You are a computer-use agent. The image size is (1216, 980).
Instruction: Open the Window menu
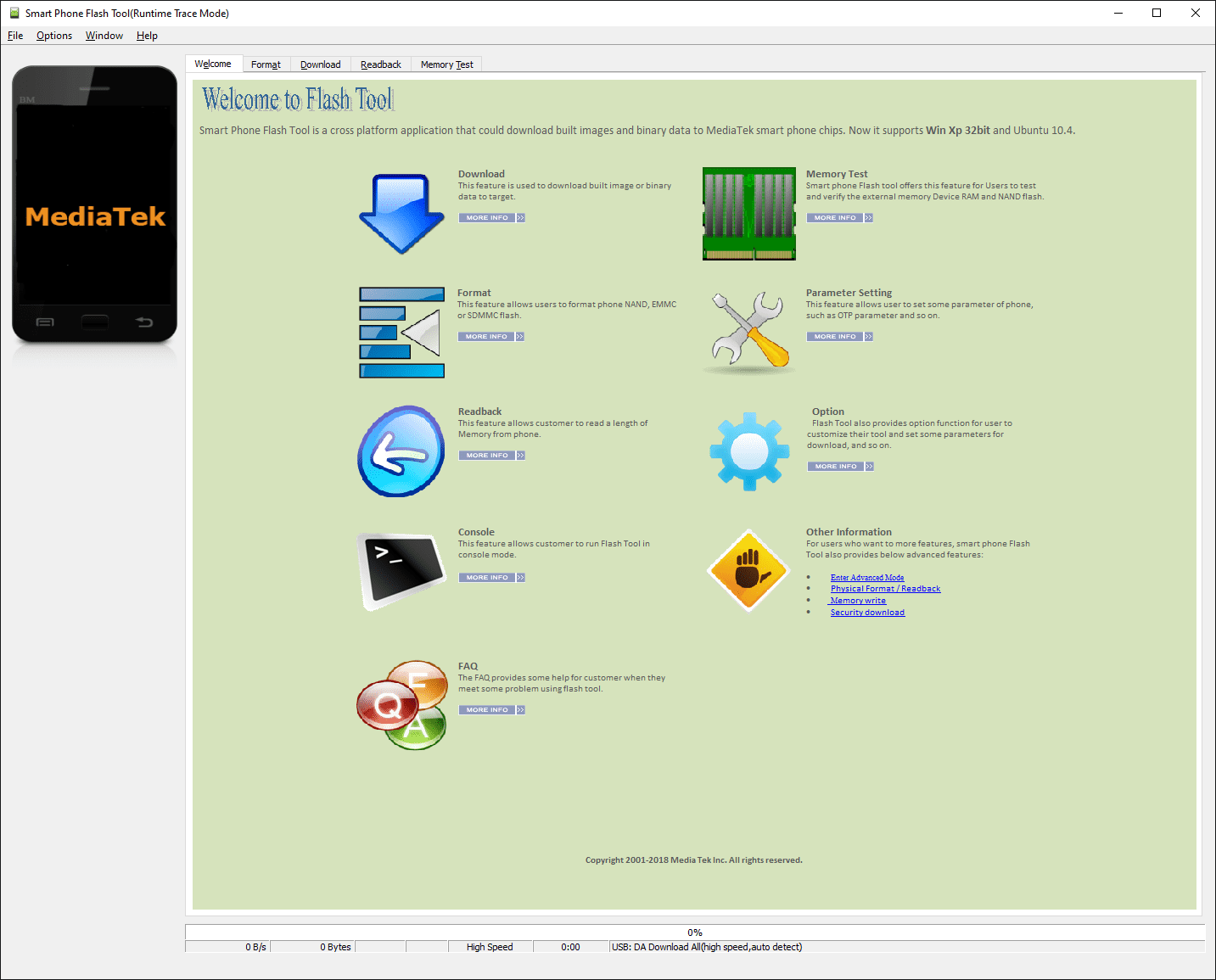pyautogui.click(x=104, y=36)
